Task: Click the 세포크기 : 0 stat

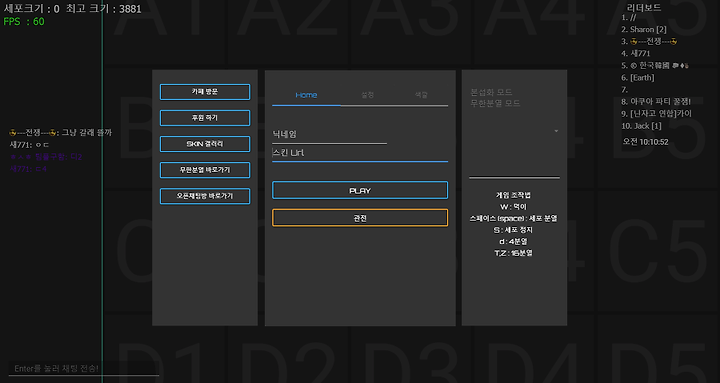Action: (32, 9)
